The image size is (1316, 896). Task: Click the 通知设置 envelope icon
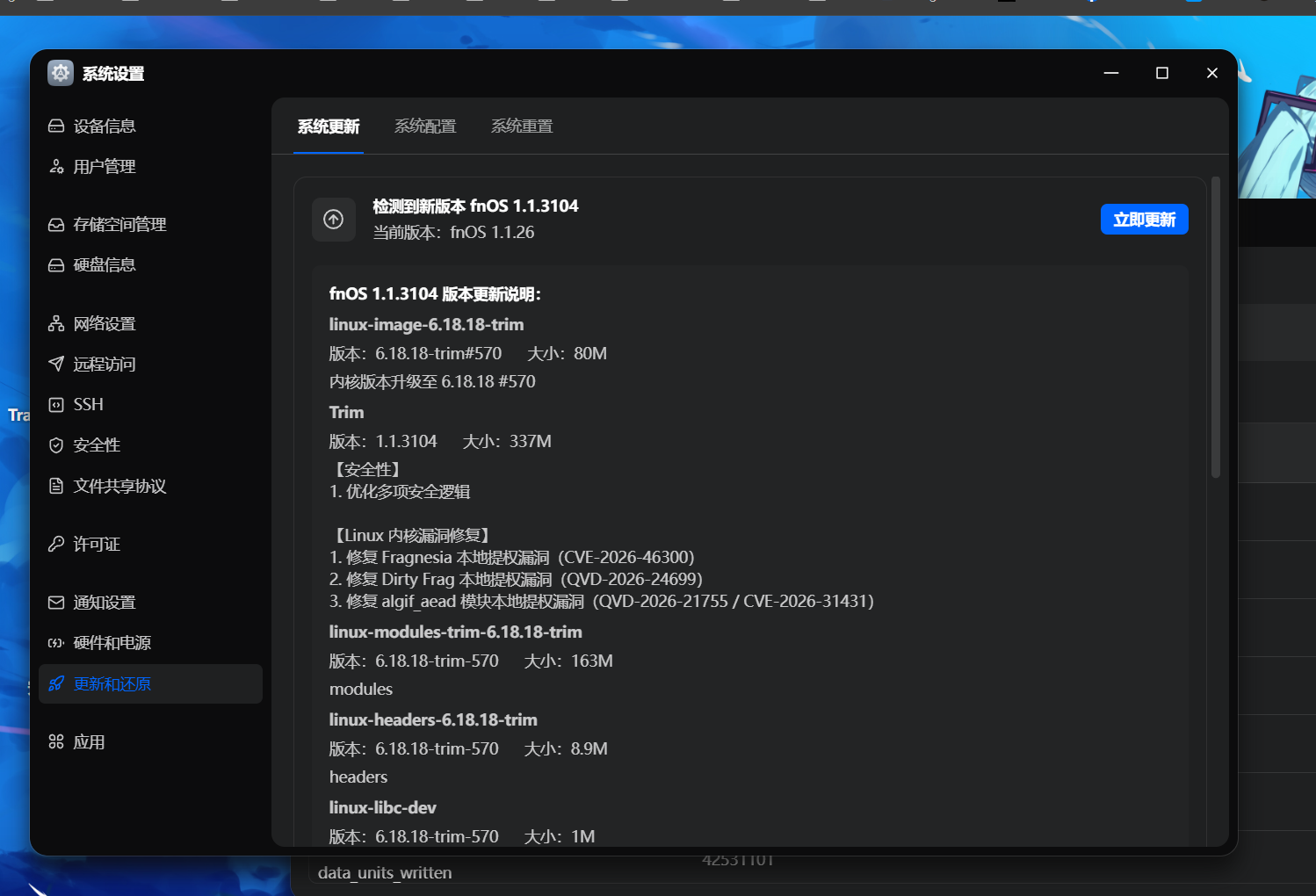56,603
